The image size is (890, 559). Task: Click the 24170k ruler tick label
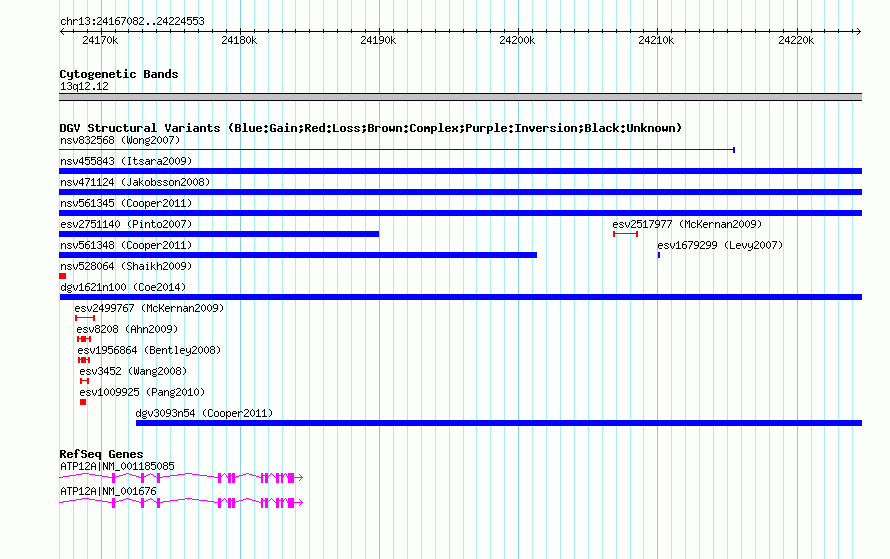tap(100, 40)
